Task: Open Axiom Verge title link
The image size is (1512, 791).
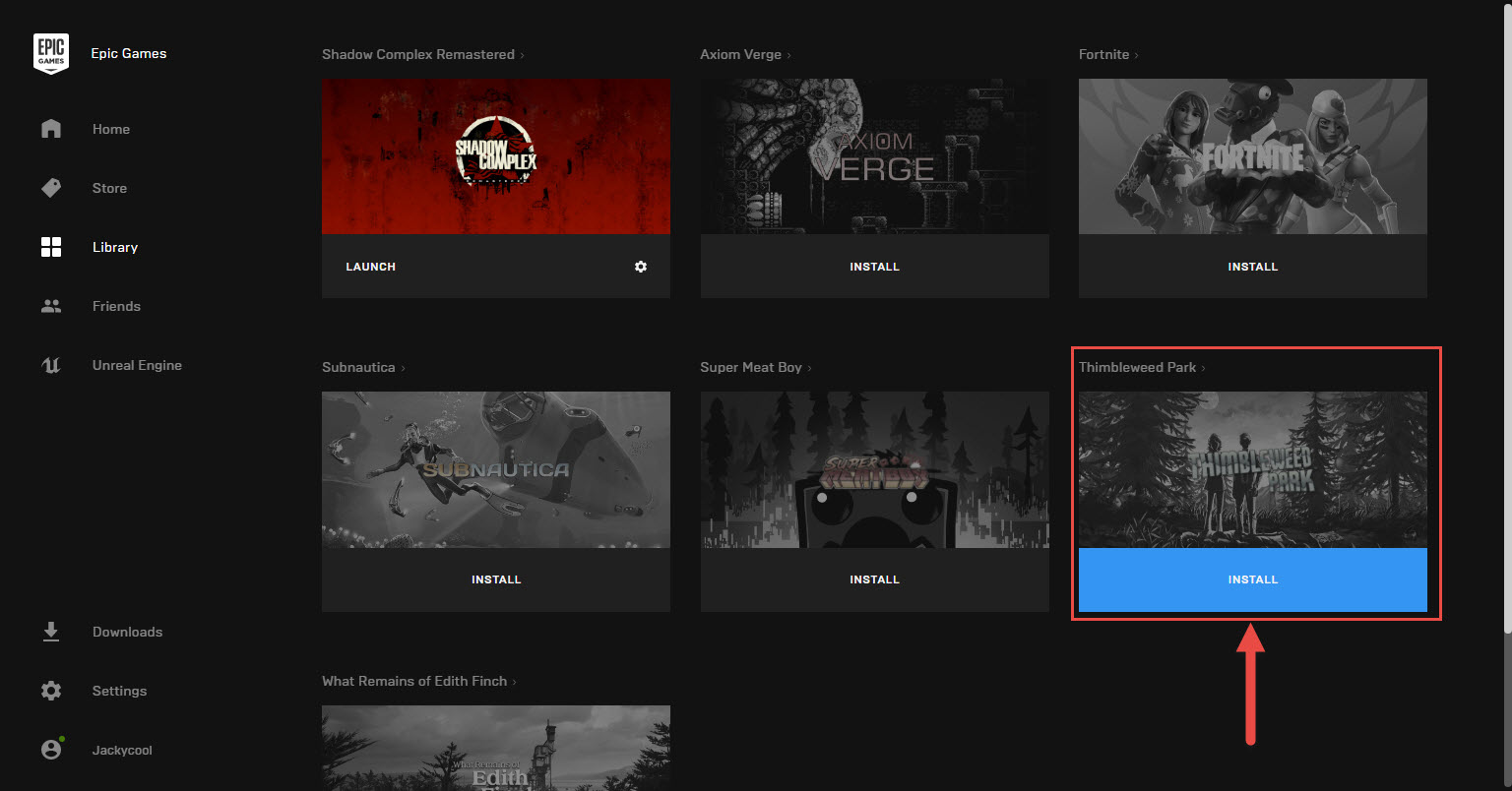Action: click(745, 54)
